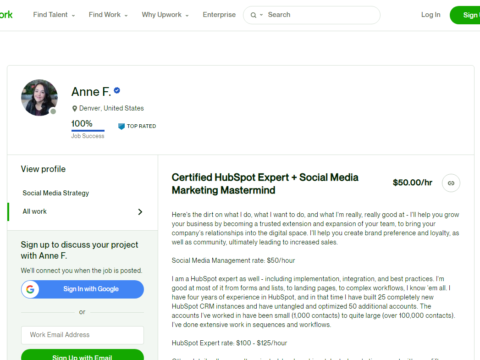Click the "HubSpot Expert rate: $100 - $125/hour" line
Image resolution: width=480 pixels, height=360 pixels.
click(x=229, y=343)
